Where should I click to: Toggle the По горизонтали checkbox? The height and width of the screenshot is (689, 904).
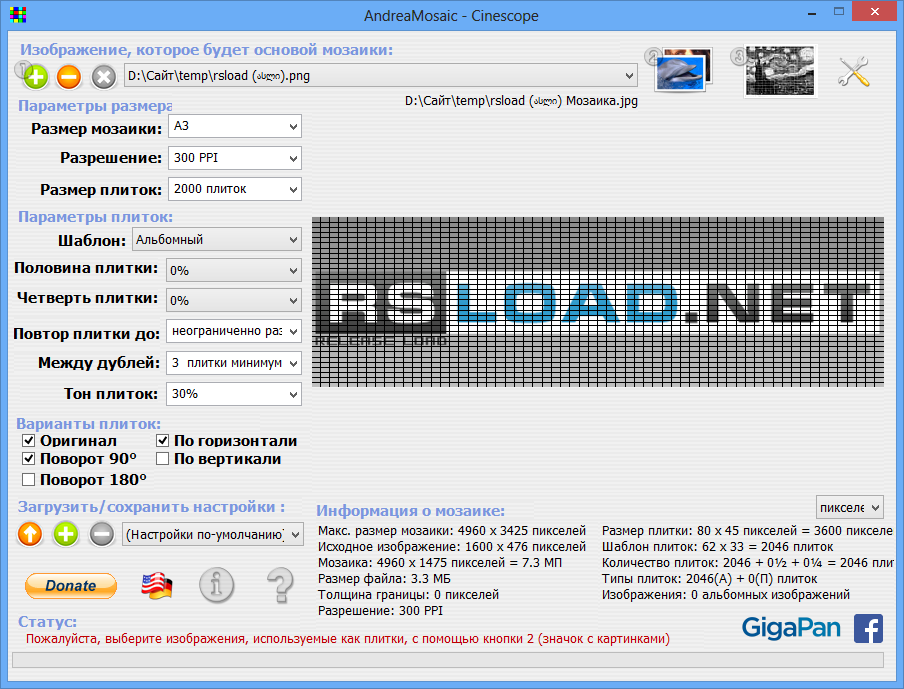(x=163, y=441)
